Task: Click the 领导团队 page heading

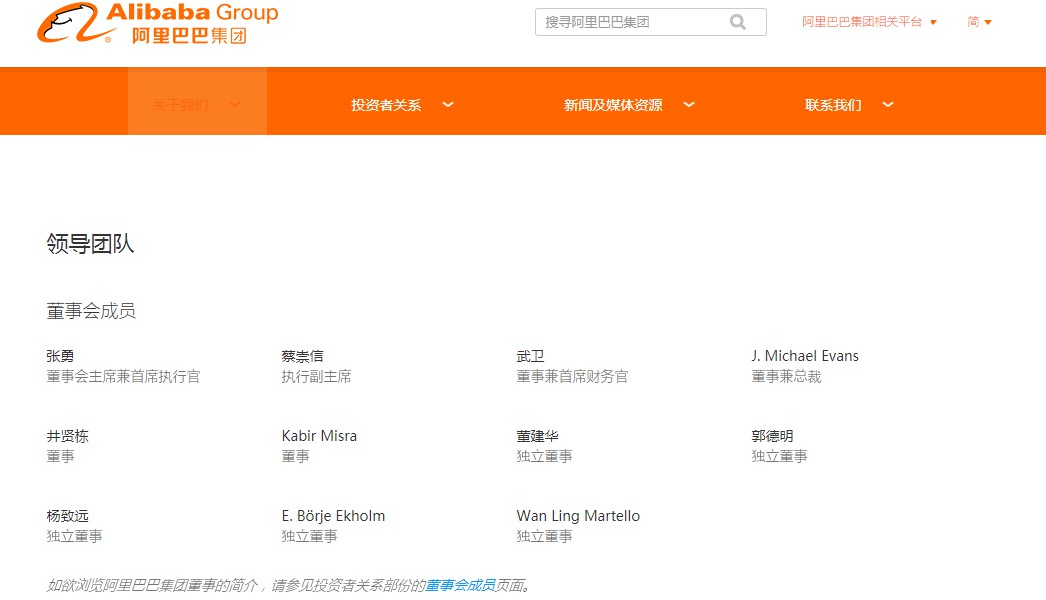Action: coord(90,244)
